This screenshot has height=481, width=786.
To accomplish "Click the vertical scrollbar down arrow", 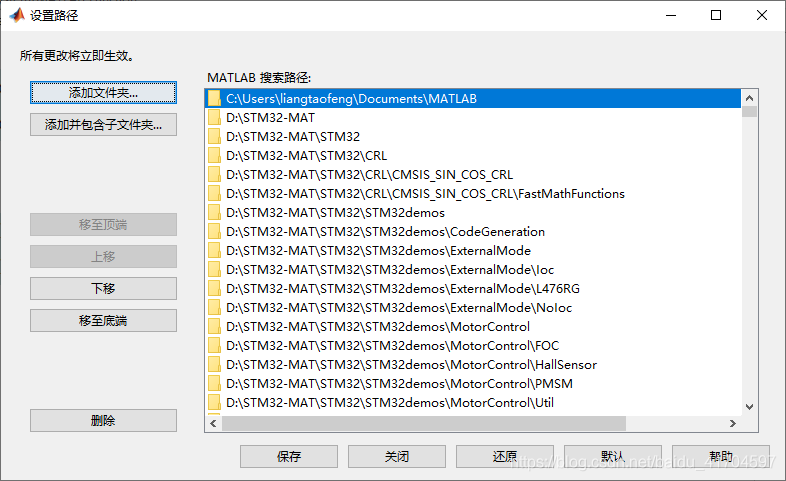I will click(x=749, y=407).
